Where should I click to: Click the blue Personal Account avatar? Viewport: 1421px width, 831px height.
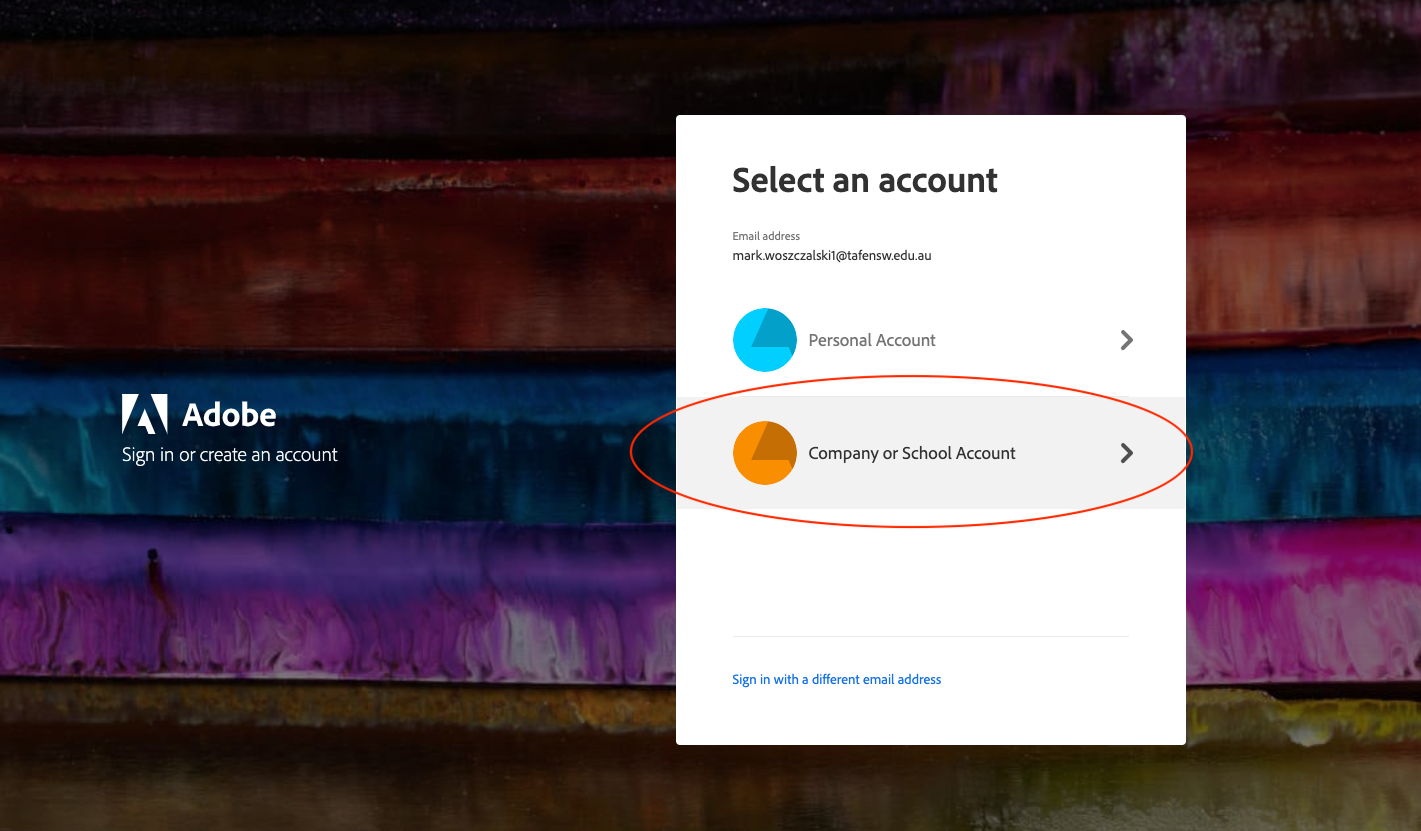coord(765,340)
